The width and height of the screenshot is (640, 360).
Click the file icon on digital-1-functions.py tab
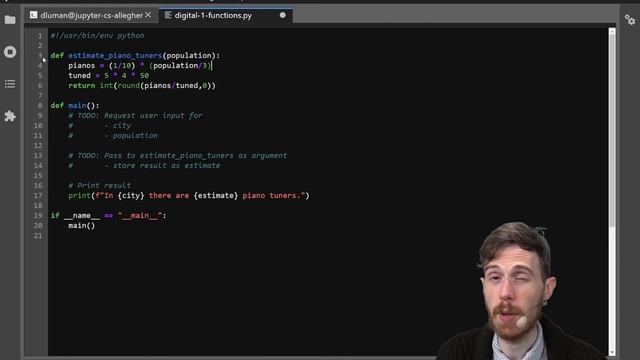[x=168, y=15]
